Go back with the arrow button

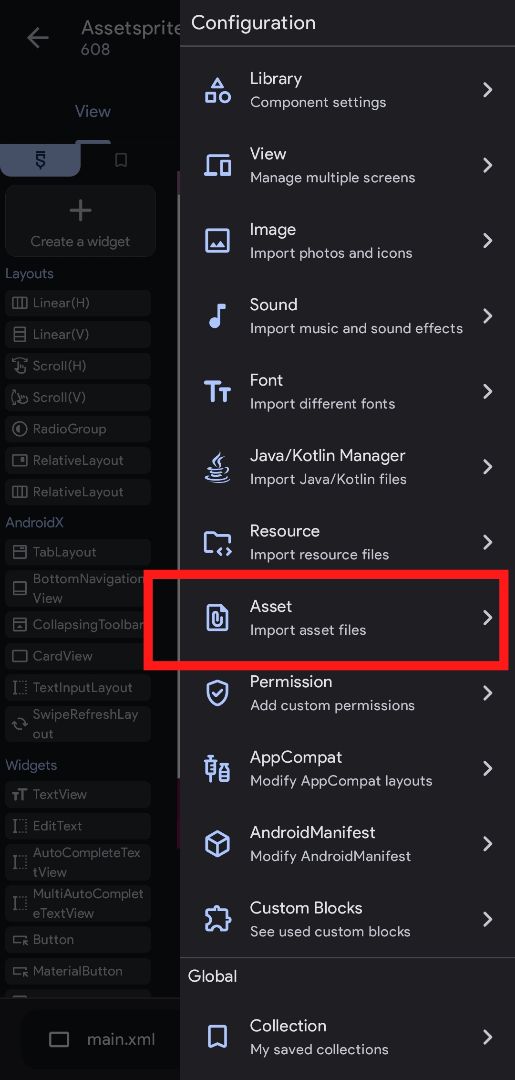(x=37, y=38)
